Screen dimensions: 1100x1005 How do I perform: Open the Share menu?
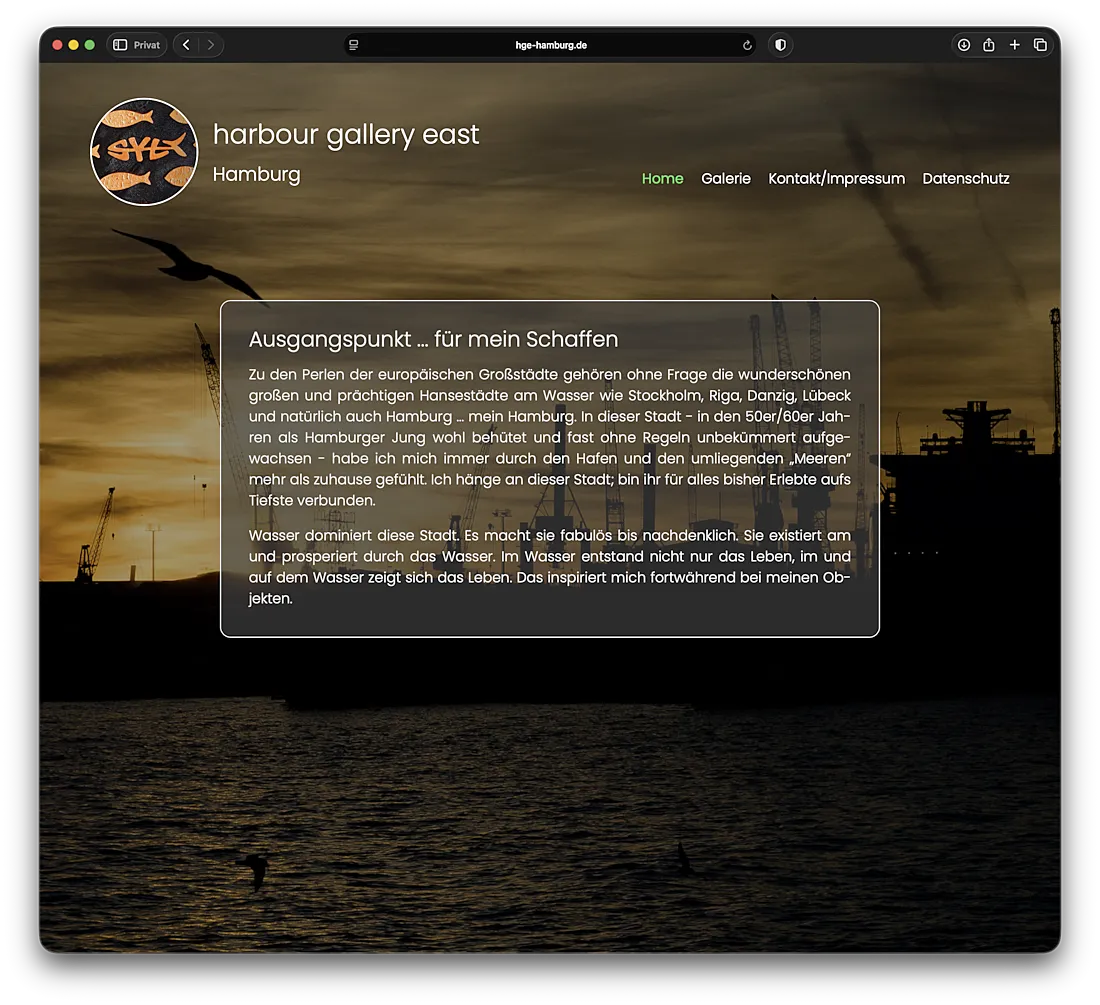click(x=989, y=45)
